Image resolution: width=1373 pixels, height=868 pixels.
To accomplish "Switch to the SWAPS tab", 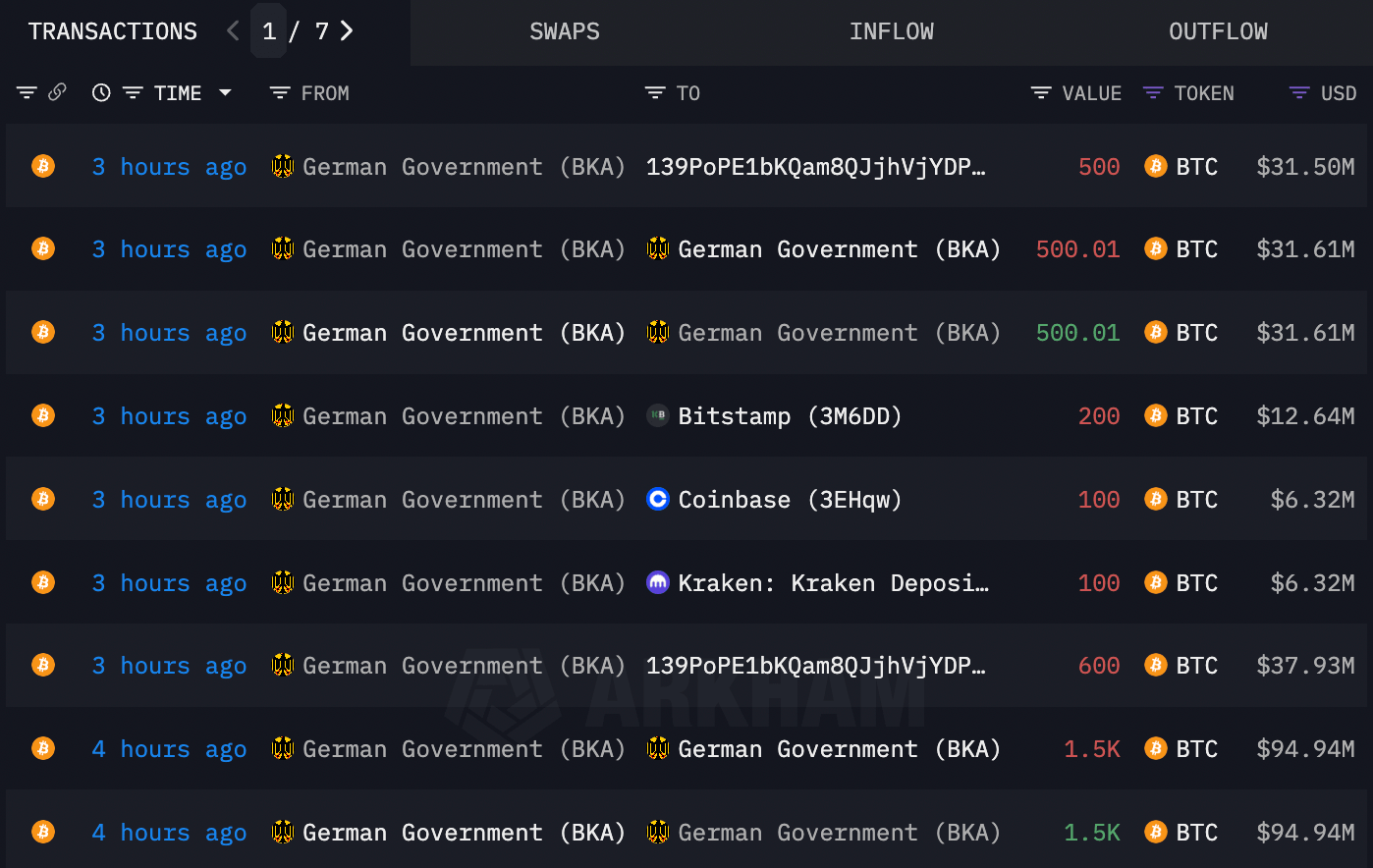I will click(x=565, y=31).
